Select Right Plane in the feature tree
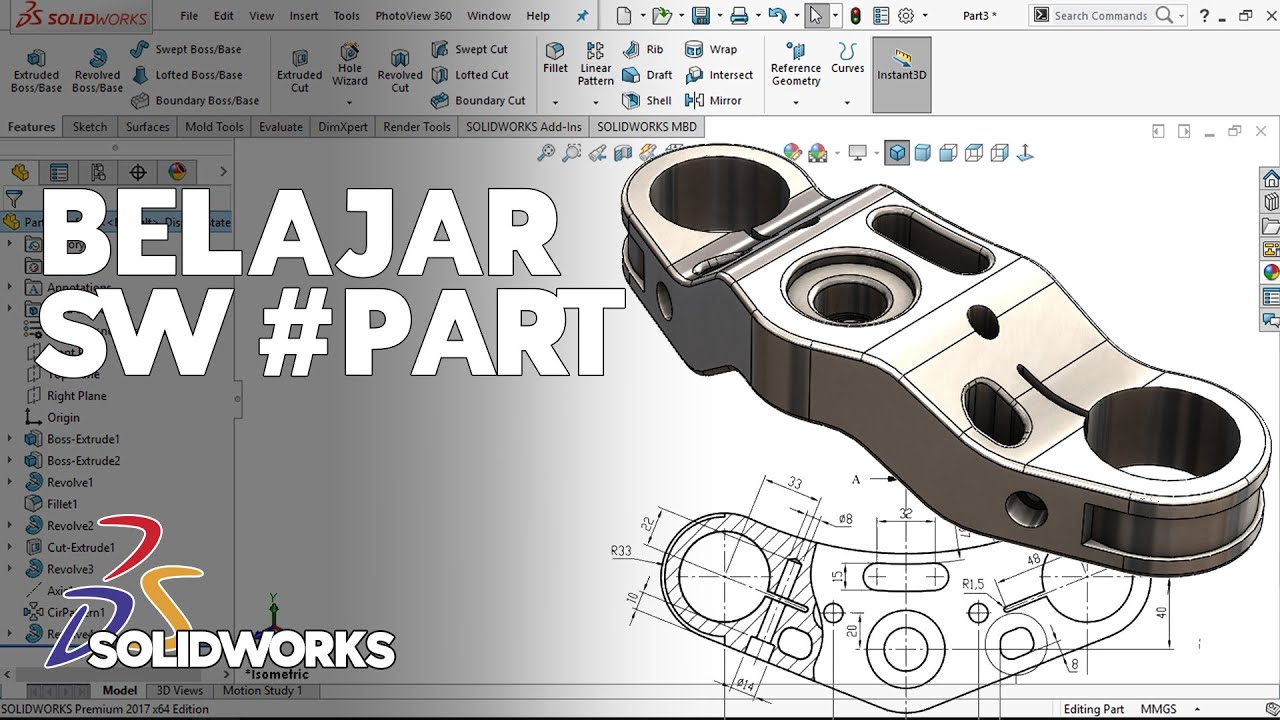The width and height of the screenshot is (1280, 720). 66,396
